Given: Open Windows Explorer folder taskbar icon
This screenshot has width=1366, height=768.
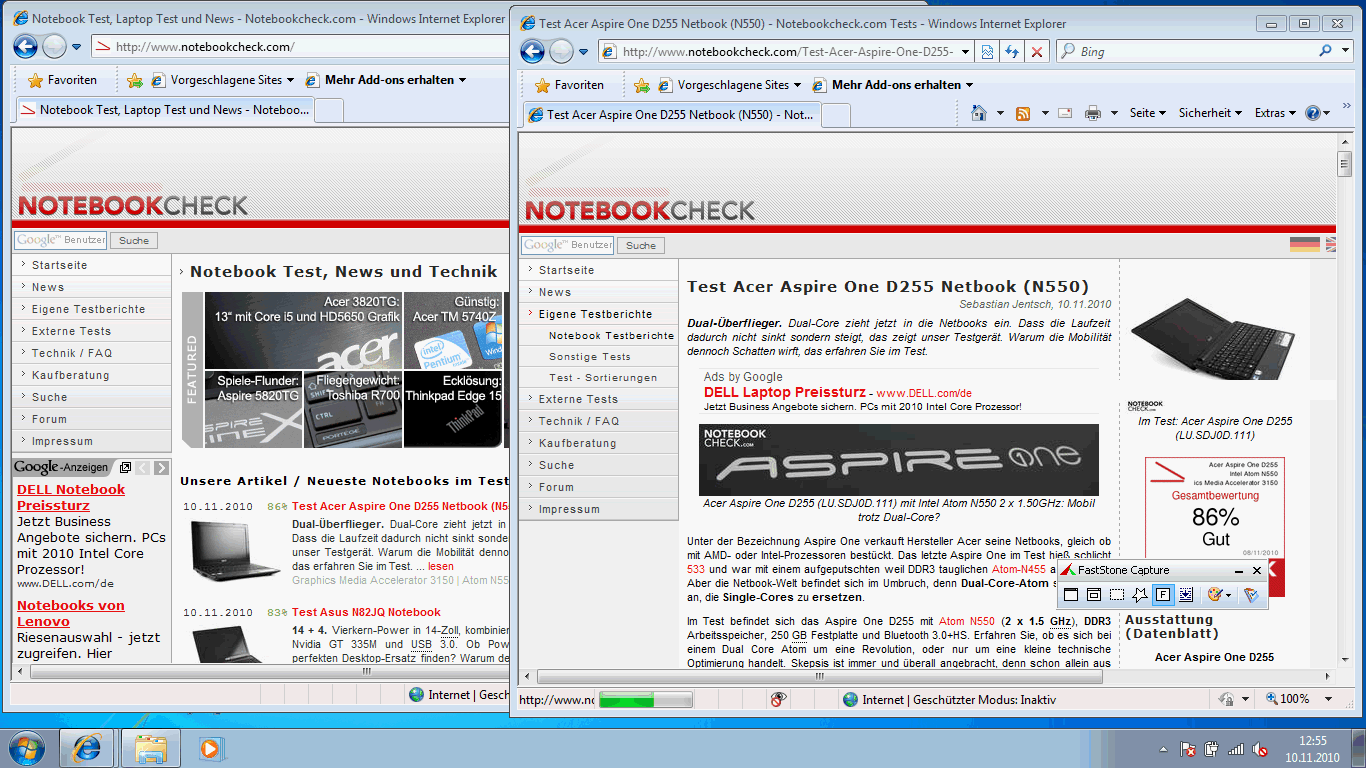Looking at the screenshot, I should (151, 748).
